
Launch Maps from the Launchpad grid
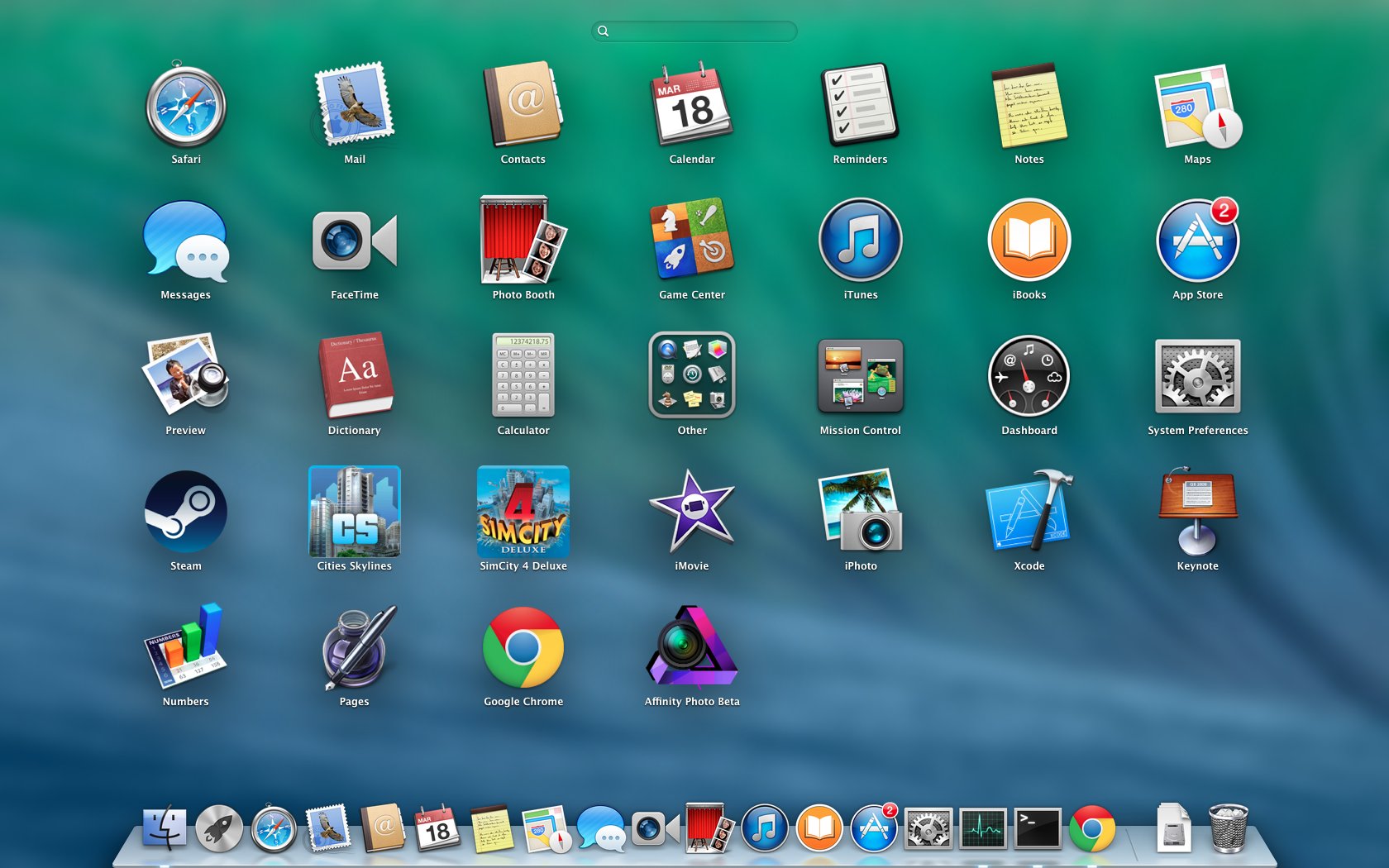click(1198, 106)
